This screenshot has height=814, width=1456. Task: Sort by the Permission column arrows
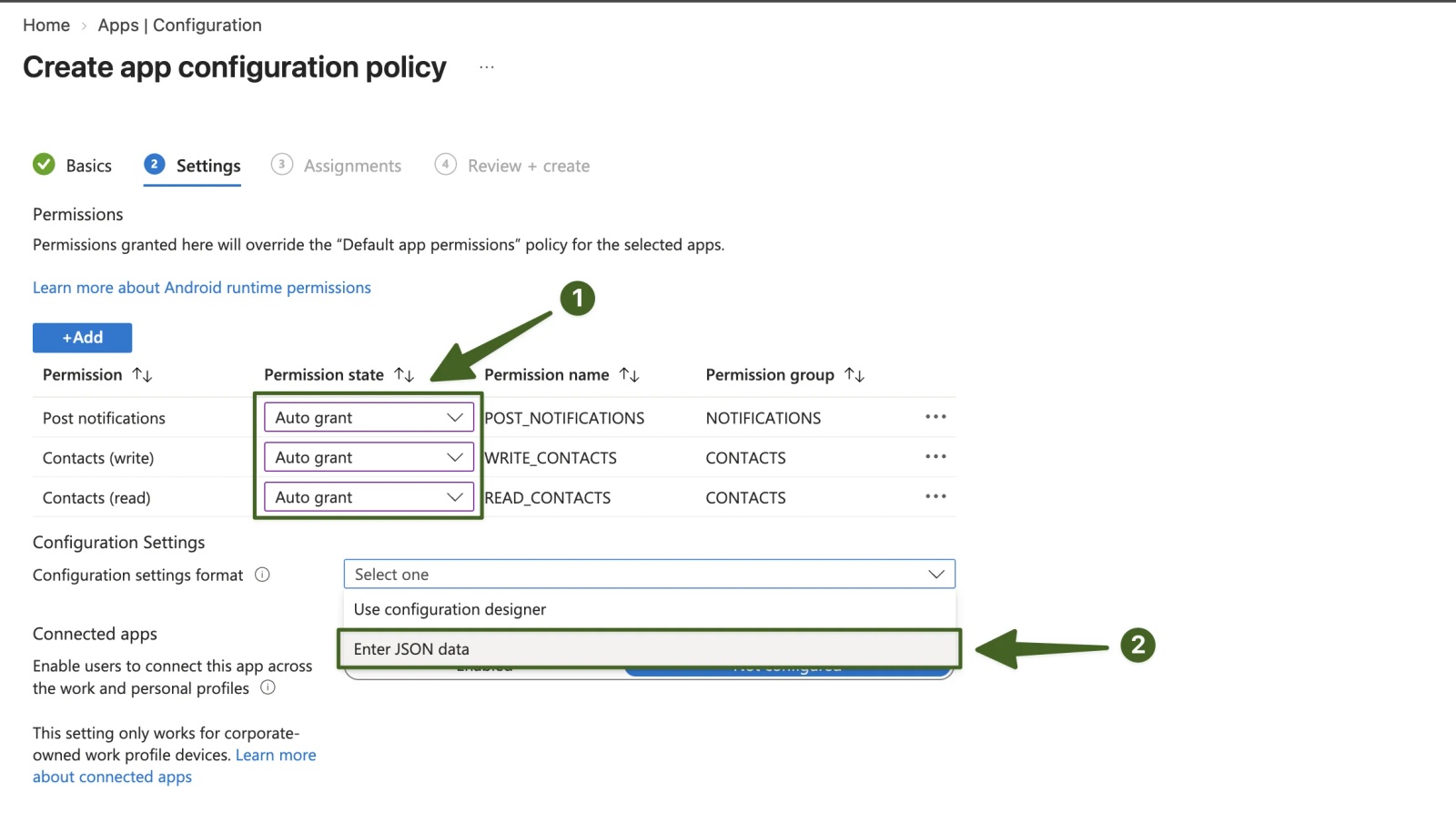(142, 375)
